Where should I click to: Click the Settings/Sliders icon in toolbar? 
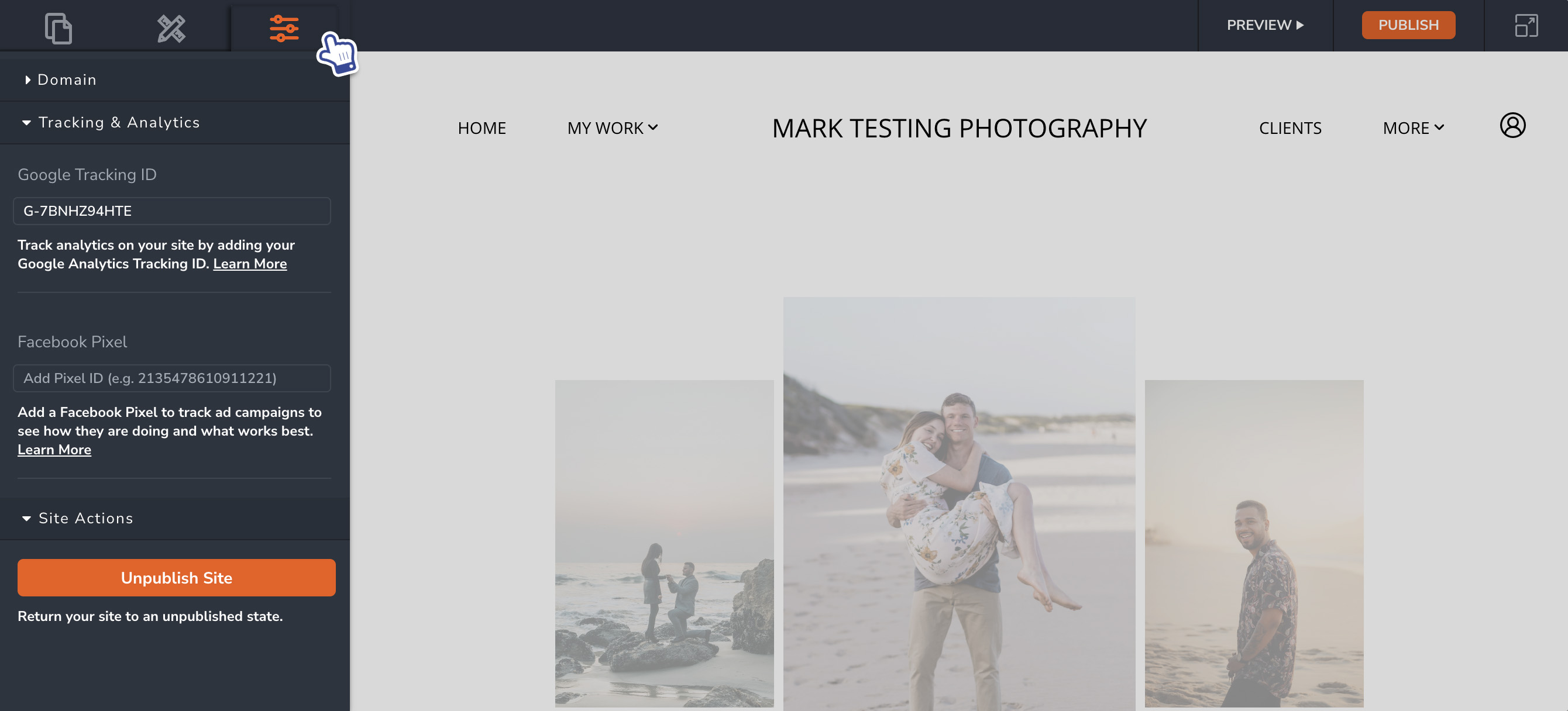283,26
